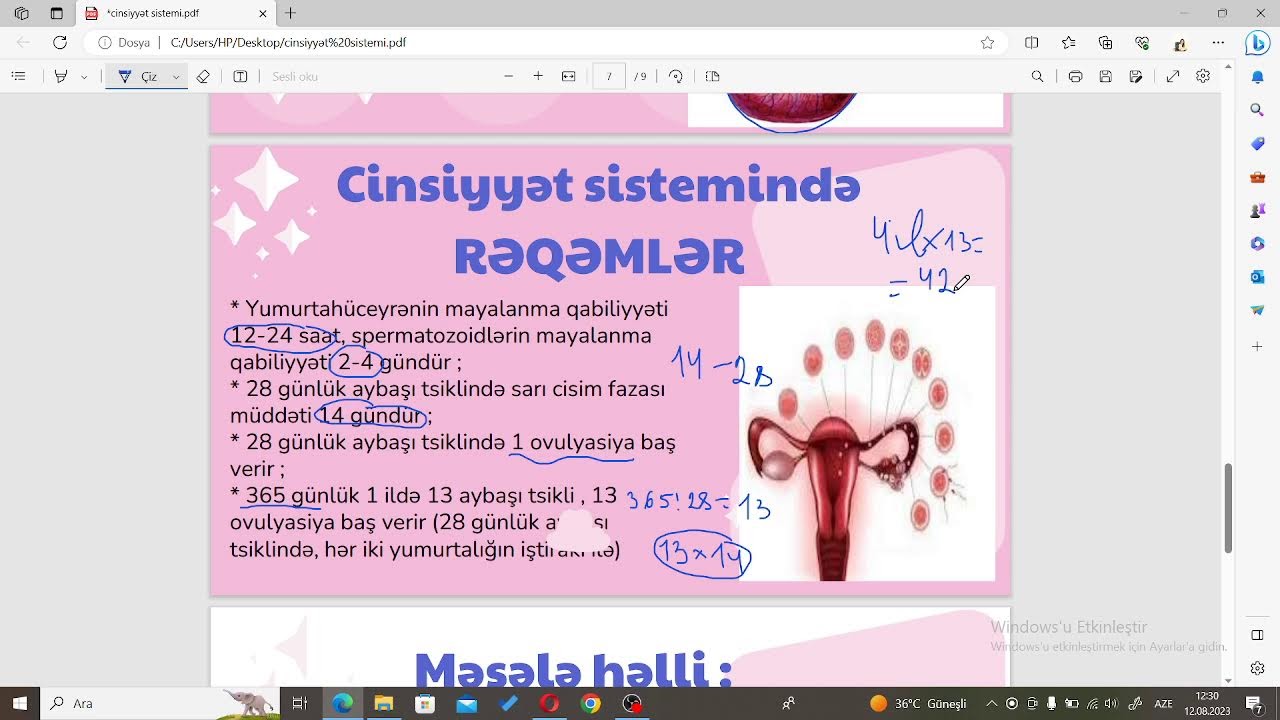Click the file path address bar
Screen dimensions: 1280x720
(x=540, y=43)
